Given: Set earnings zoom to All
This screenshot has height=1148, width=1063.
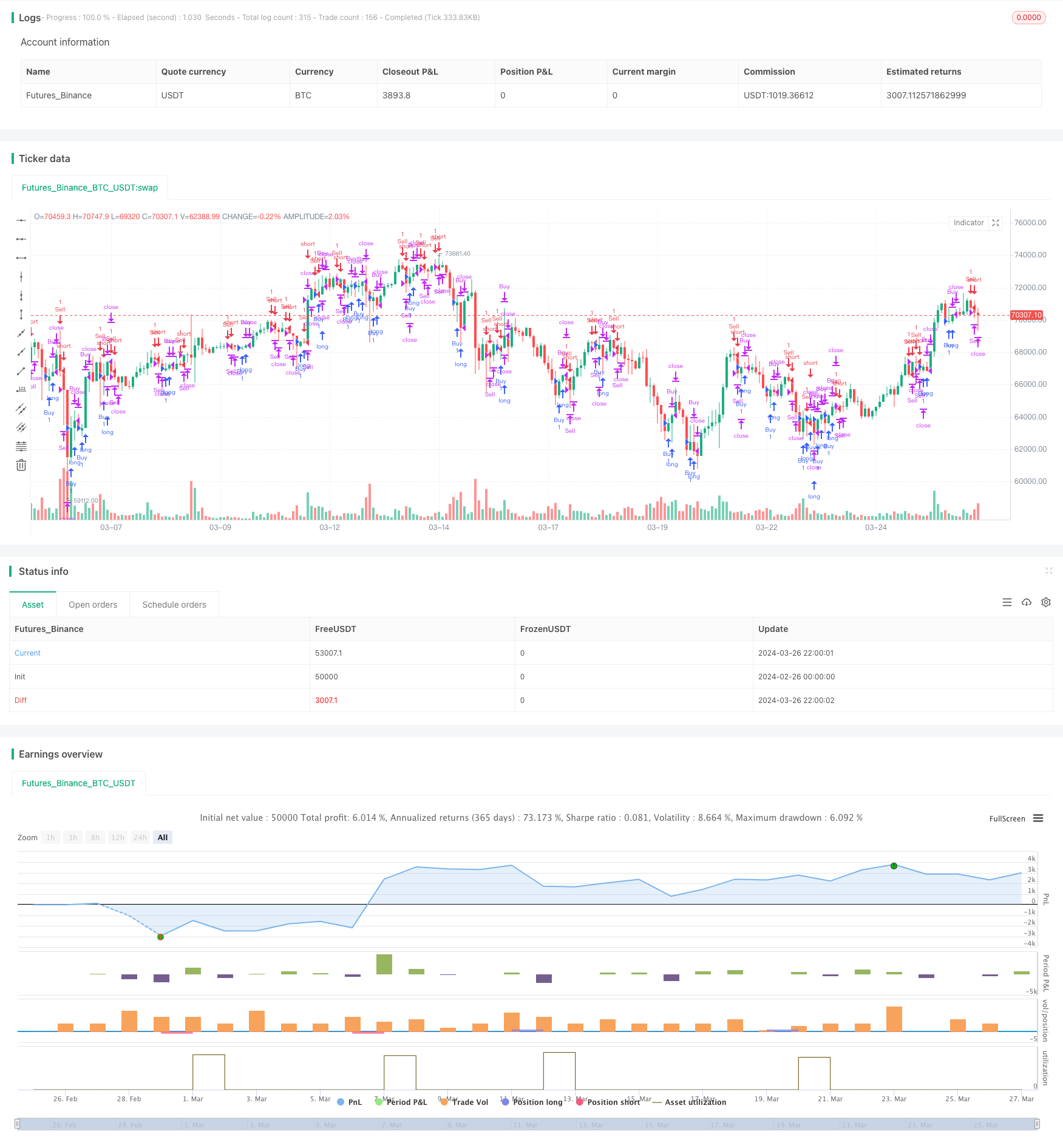Looking at the screenshot, I should coord(163,837).
